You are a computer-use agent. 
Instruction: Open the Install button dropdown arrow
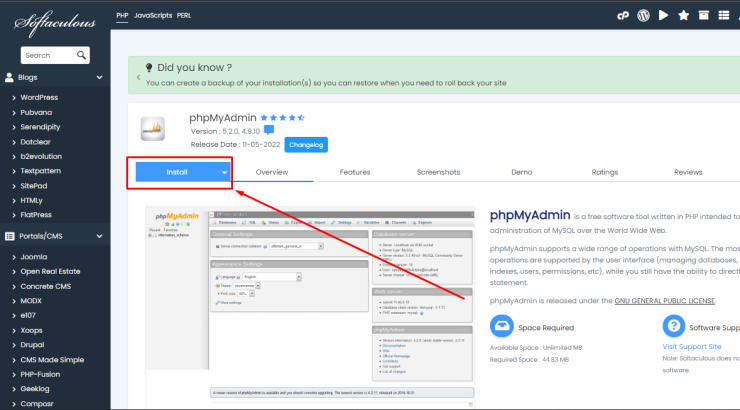(224, 172)
